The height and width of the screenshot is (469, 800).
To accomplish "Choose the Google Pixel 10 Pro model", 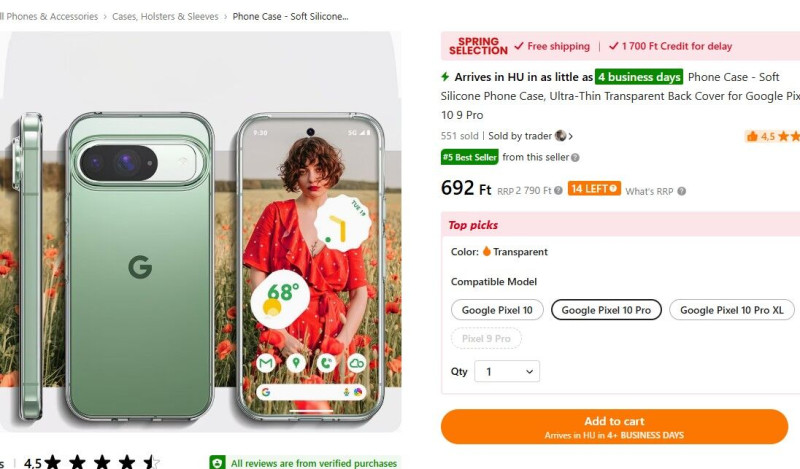I will click(x=606, y=310).
